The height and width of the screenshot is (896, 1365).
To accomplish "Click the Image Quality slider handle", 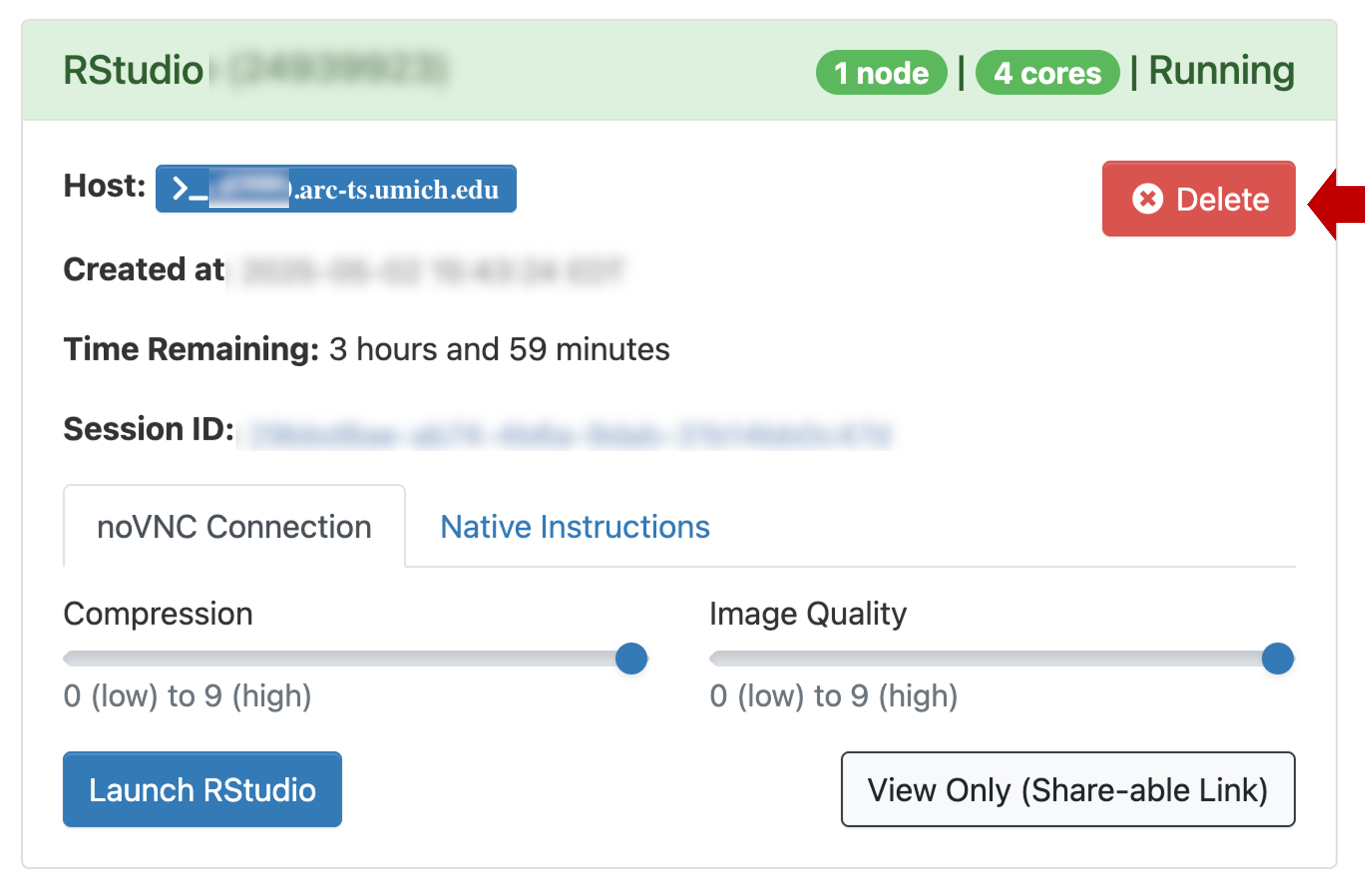I will pyautogui.click(x=1277, y=658).
